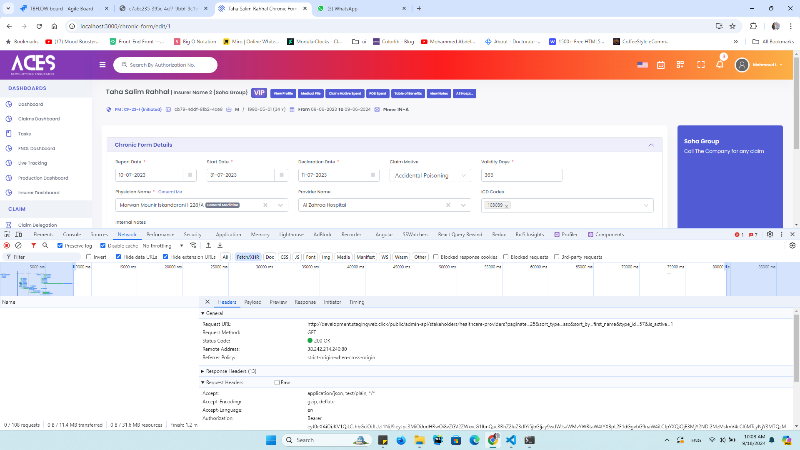
Task: Toggle the Disable cache checkbox
Action: [x=102, y=245]
